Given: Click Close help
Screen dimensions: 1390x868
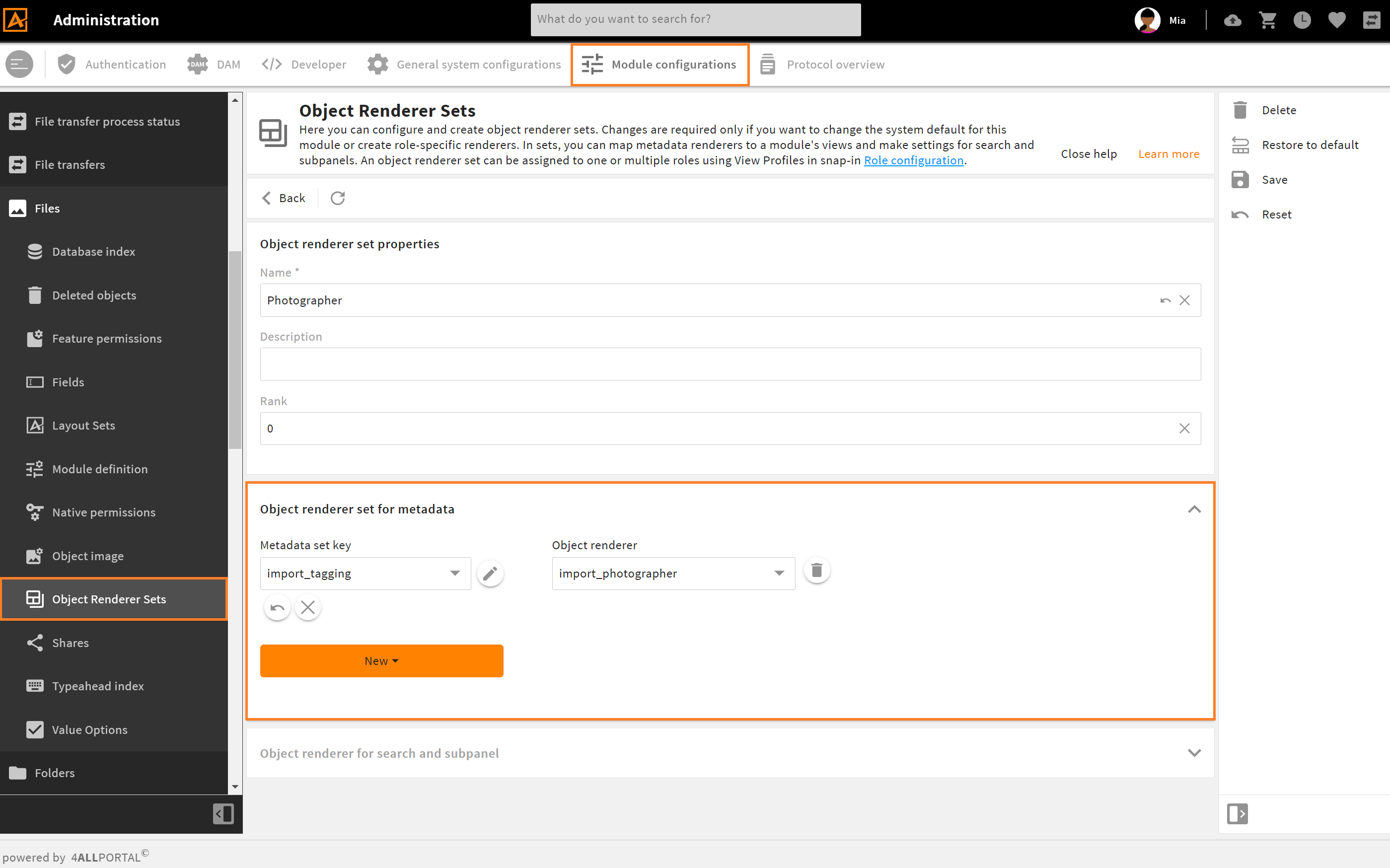Looking at the screenshot, I should coord(1089,154).
